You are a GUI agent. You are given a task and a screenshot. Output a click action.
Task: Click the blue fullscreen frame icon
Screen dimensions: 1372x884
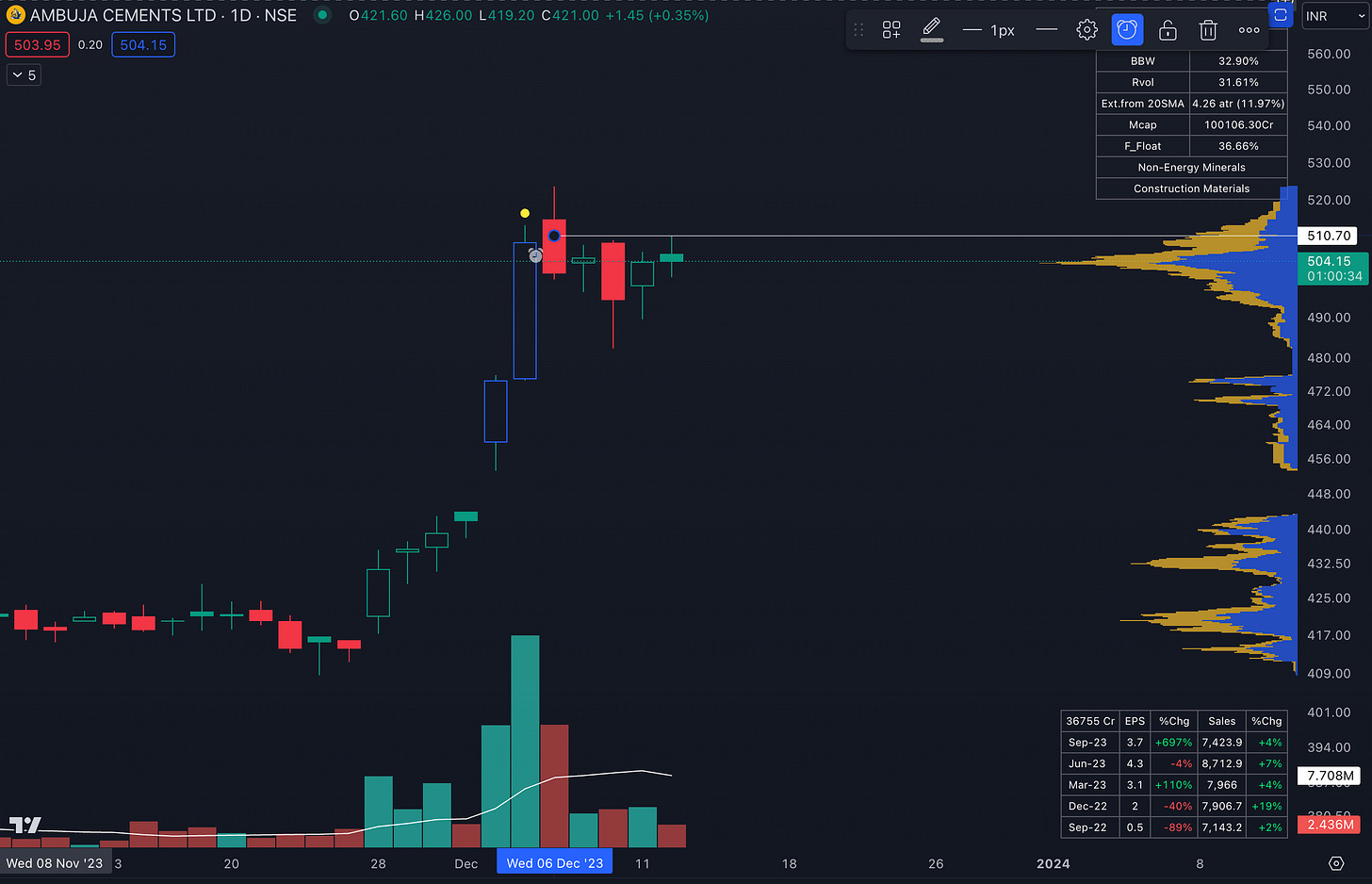(x=1281, y=16)
